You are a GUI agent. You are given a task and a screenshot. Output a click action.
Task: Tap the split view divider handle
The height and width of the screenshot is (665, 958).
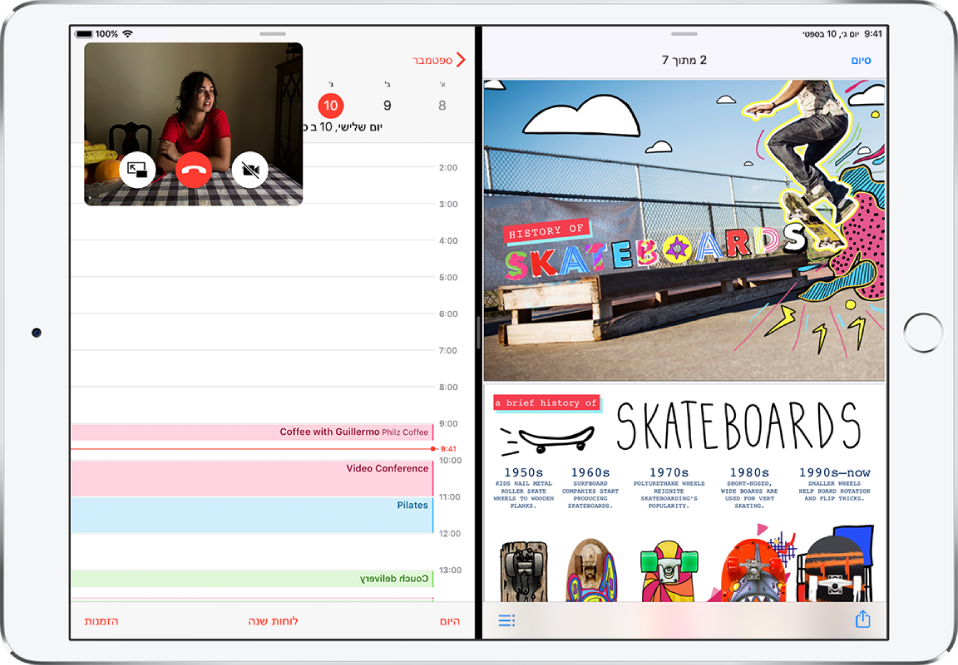(x=478, y=340)
